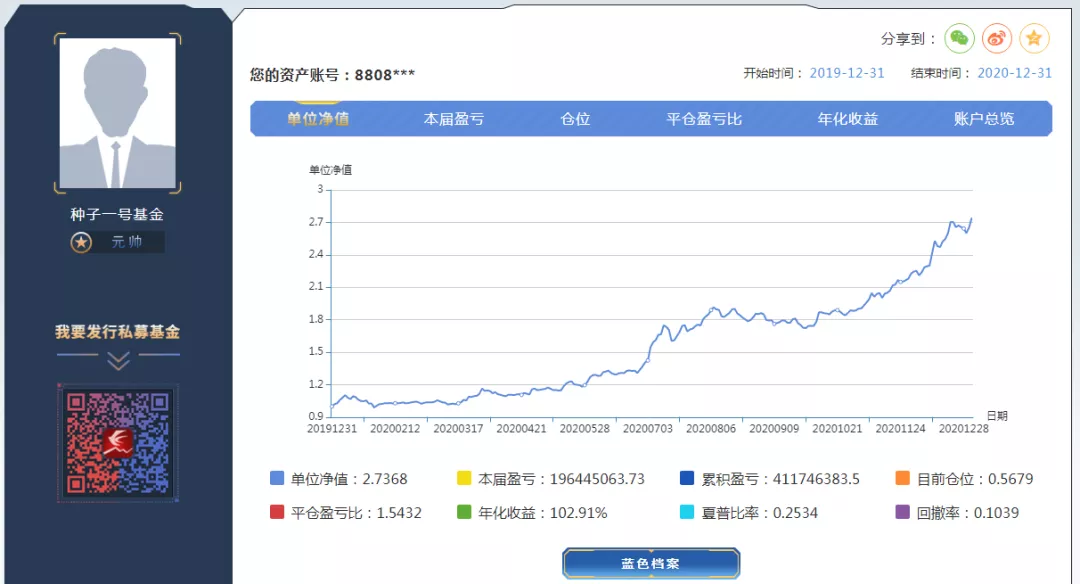1080x584 pixels.
Task: Click the 20191231 x-axis date label
Action: pos(332,428)
